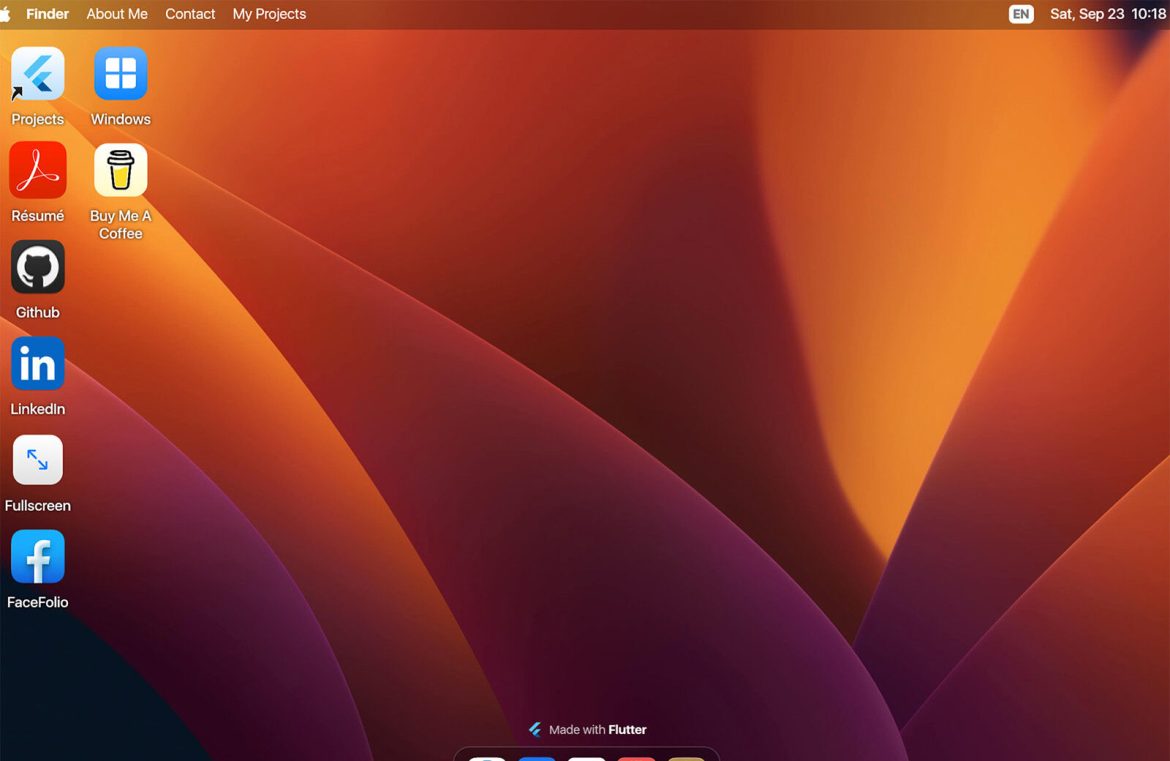Click the Buy Me A Coffee icon
This screenshot has width=1170, height=761.
click(120, 171)
